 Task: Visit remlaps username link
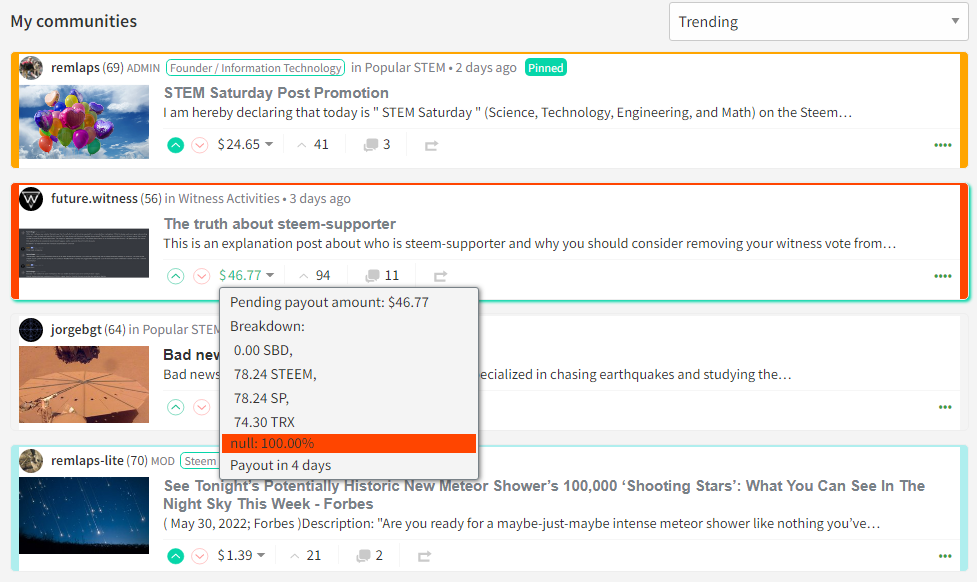(x=75, y=67)
